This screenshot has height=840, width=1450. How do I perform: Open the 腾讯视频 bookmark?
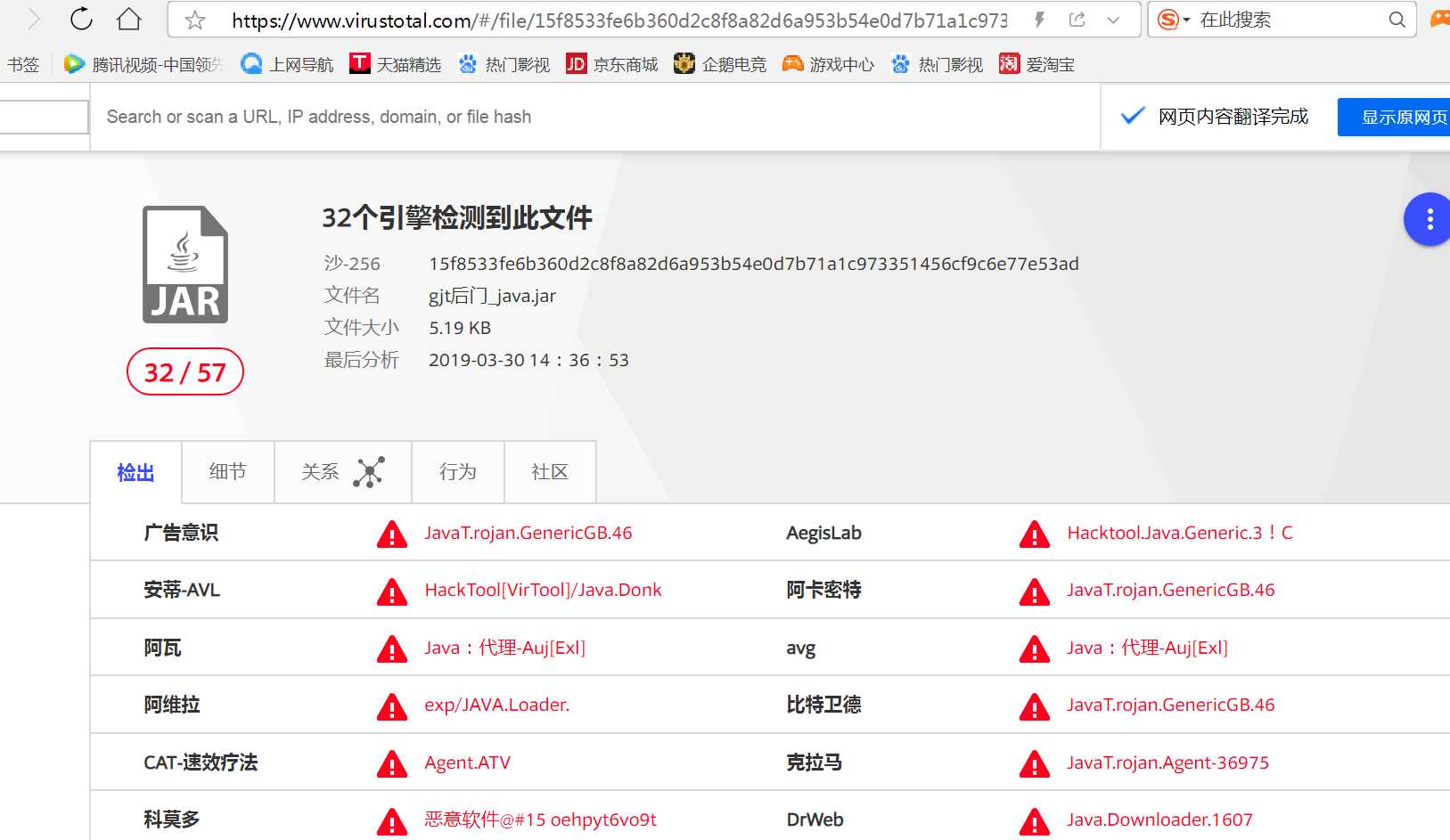point(143,64)
